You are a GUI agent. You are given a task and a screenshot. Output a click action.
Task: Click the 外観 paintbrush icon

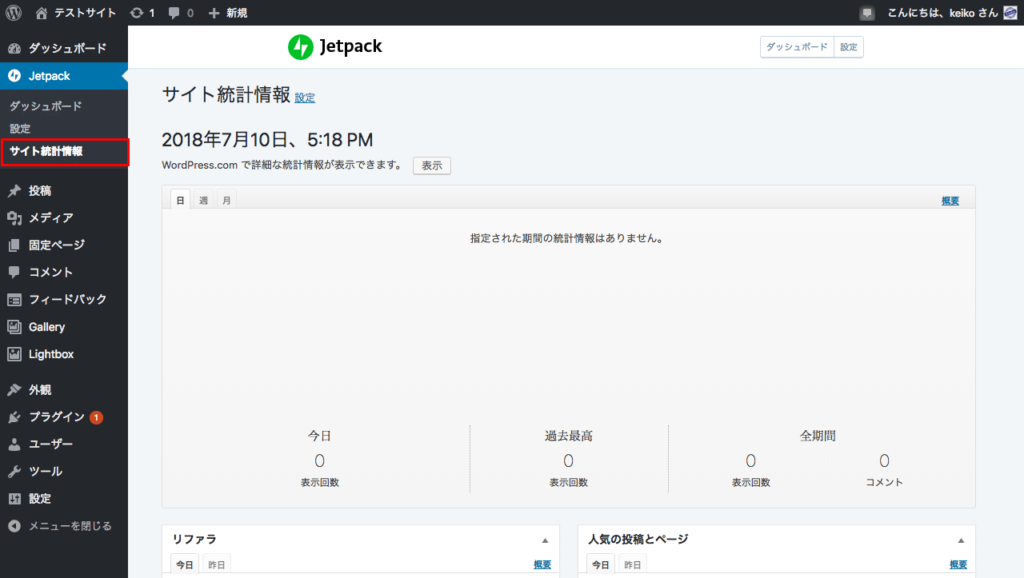[14, 390]
